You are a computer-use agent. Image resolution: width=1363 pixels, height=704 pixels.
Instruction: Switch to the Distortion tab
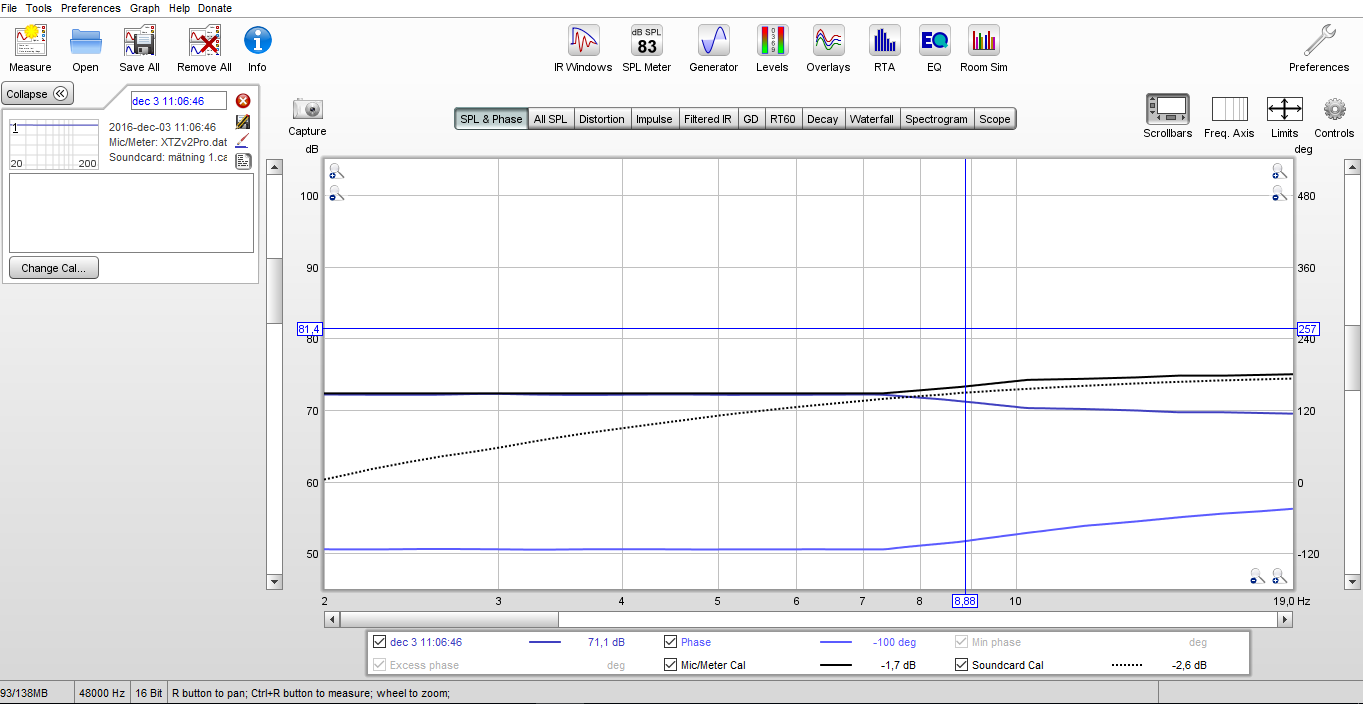602,119
